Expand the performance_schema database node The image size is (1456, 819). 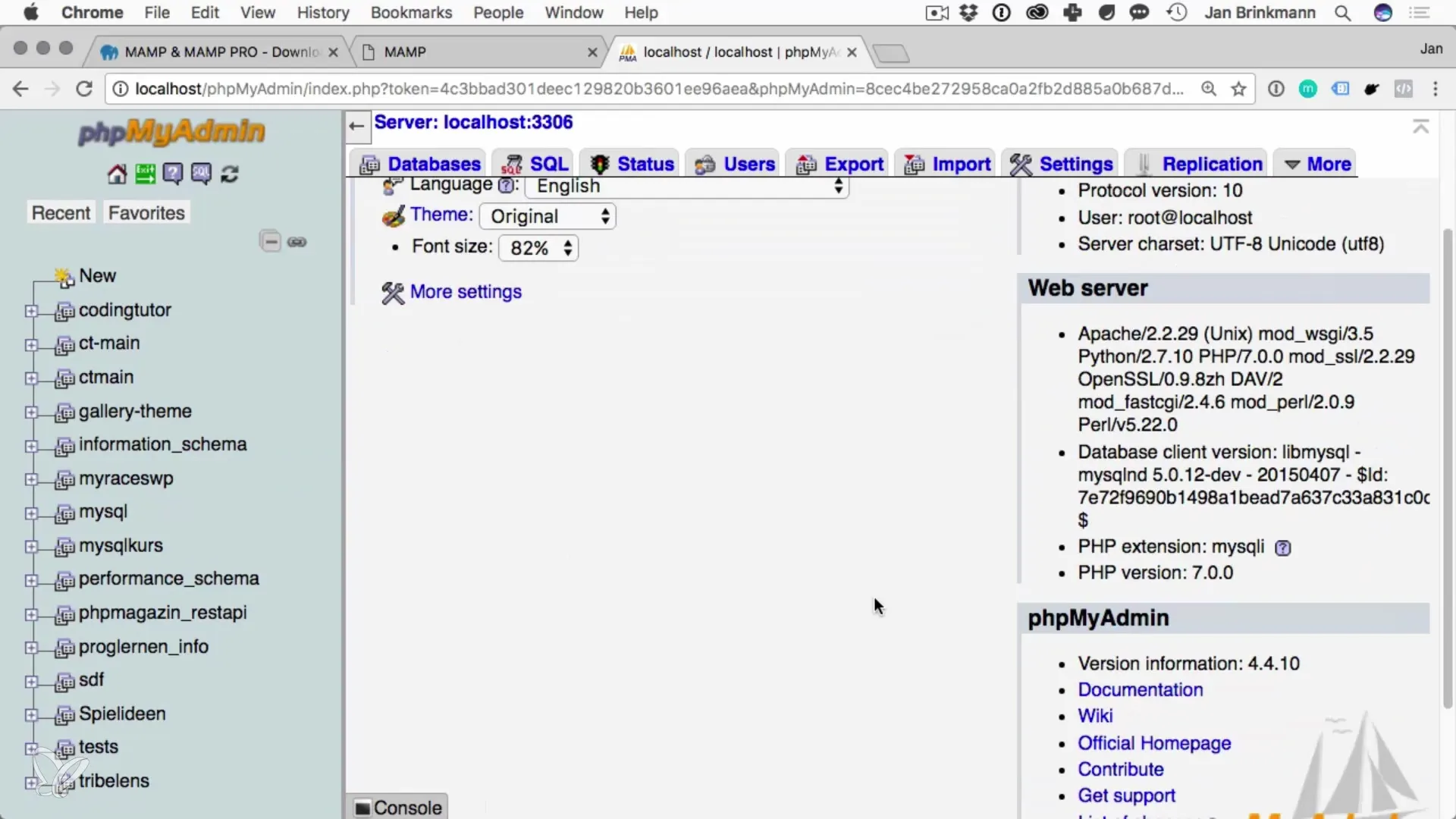tap(31, 580)
